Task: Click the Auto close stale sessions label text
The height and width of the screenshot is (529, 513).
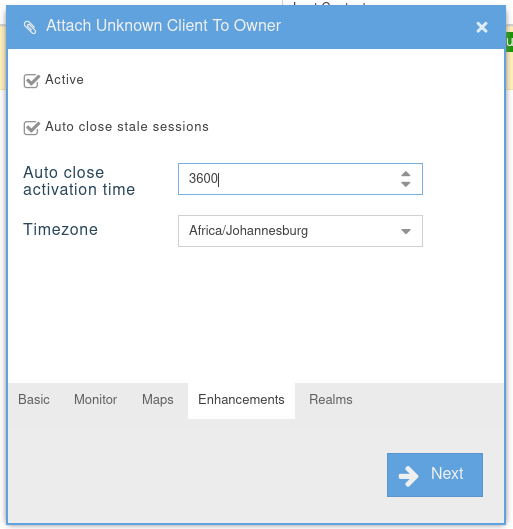Action: pos(127,127)
